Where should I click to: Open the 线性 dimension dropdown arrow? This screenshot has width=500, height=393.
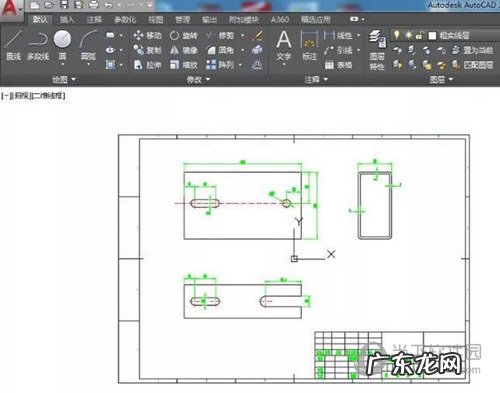[359, 35]
